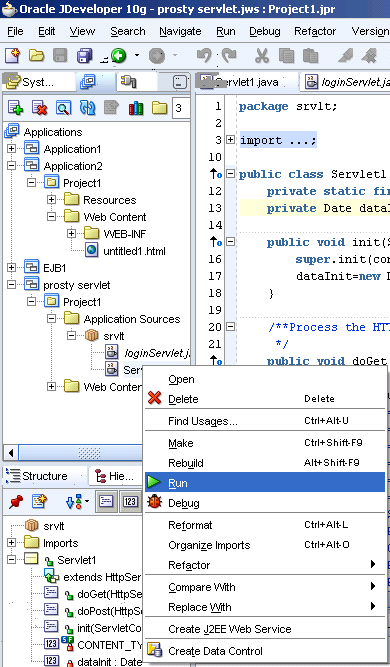This screenshot has height=667, width=390.
Task: Select Create Data Control in context menu
Action: (265, 651)
